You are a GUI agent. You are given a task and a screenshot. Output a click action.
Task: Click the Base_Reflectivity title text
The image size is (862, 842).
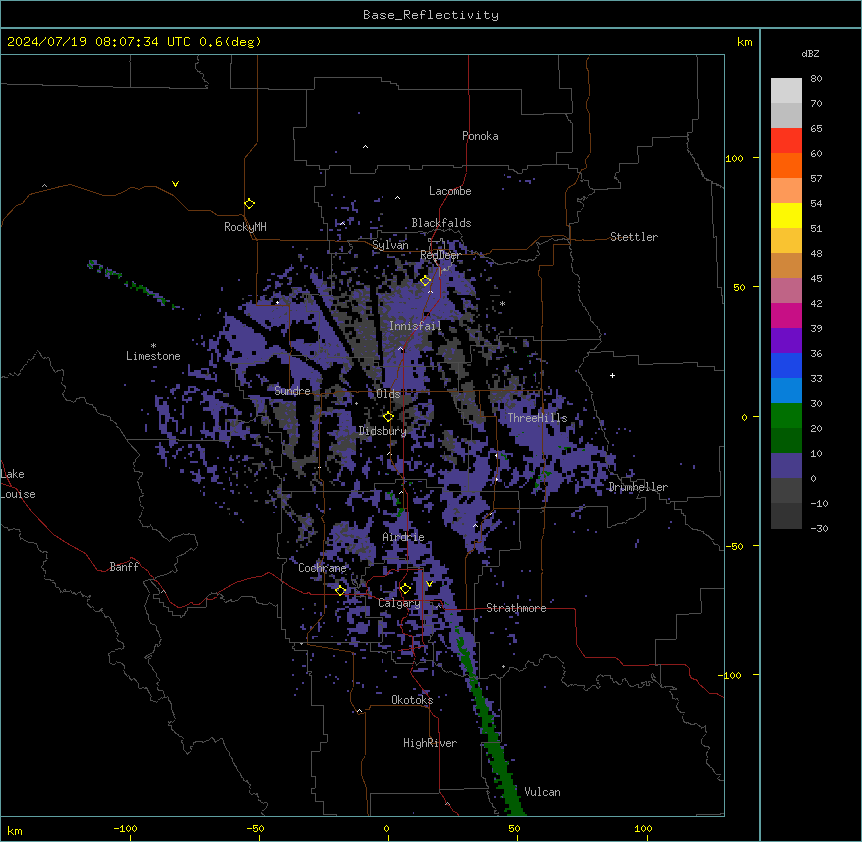[431, 15]
